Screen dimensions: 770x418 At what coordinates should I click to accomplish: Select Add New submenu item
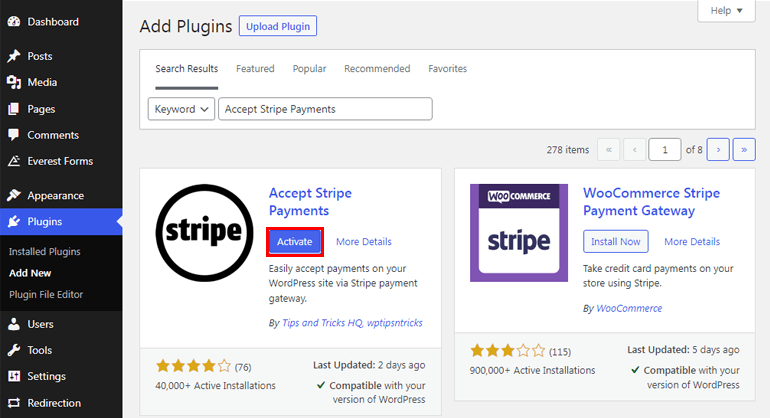(x=30, y=273)
